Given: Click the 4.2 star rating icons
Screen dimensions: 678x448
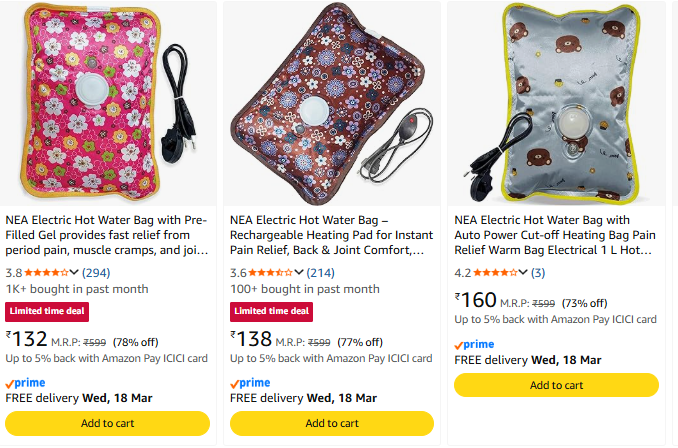Looking at the screenshot, I should point(495,272).
